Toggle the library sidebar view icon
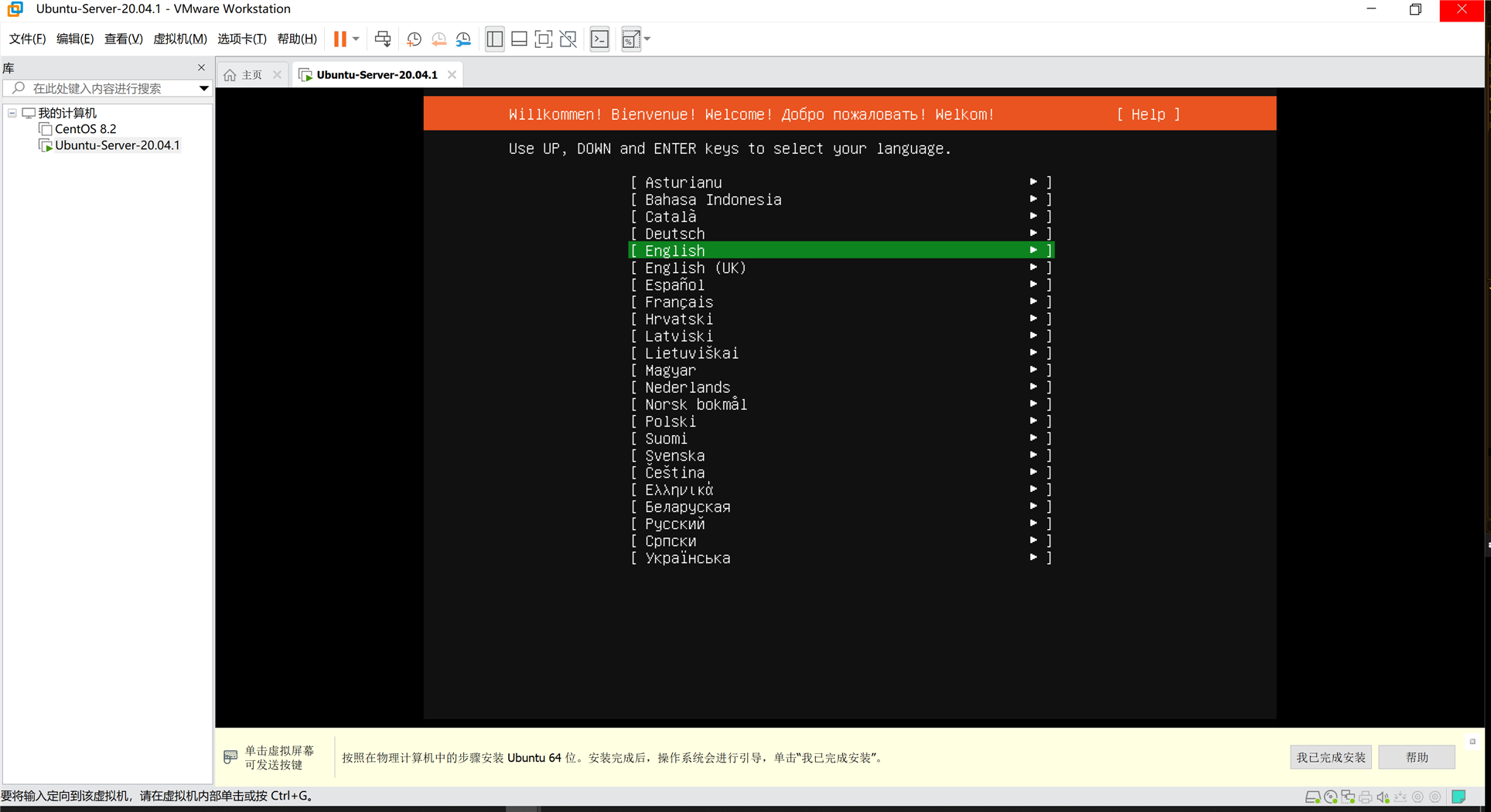The image size is (1491, 812). 495,39
